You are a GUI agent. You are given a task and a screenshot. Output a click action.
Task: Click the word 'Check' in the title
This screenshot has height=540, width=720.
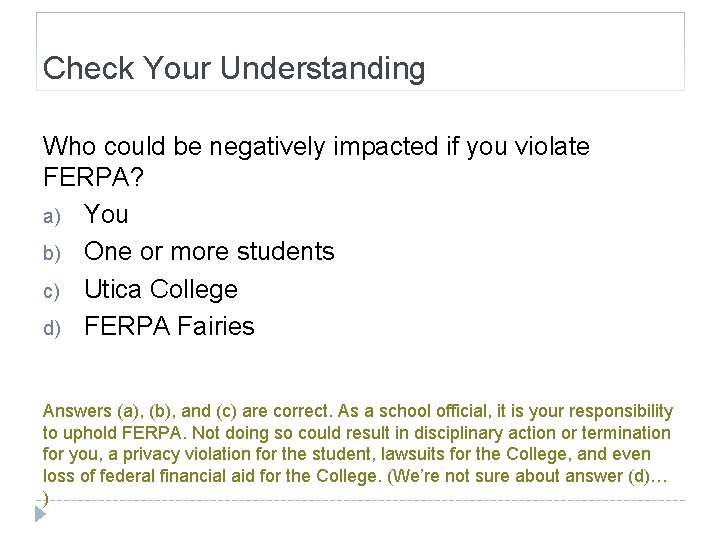[x=88, y=69]
